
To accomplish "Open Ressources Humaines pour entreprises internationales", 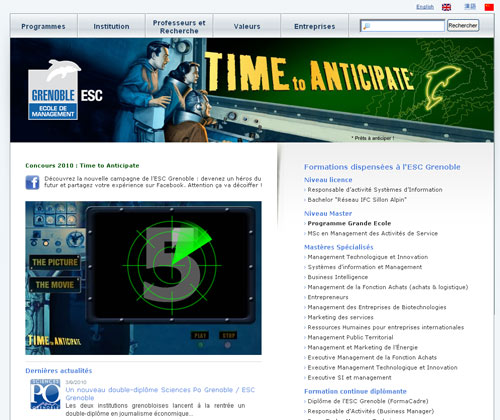I will (x=386, y=327).
